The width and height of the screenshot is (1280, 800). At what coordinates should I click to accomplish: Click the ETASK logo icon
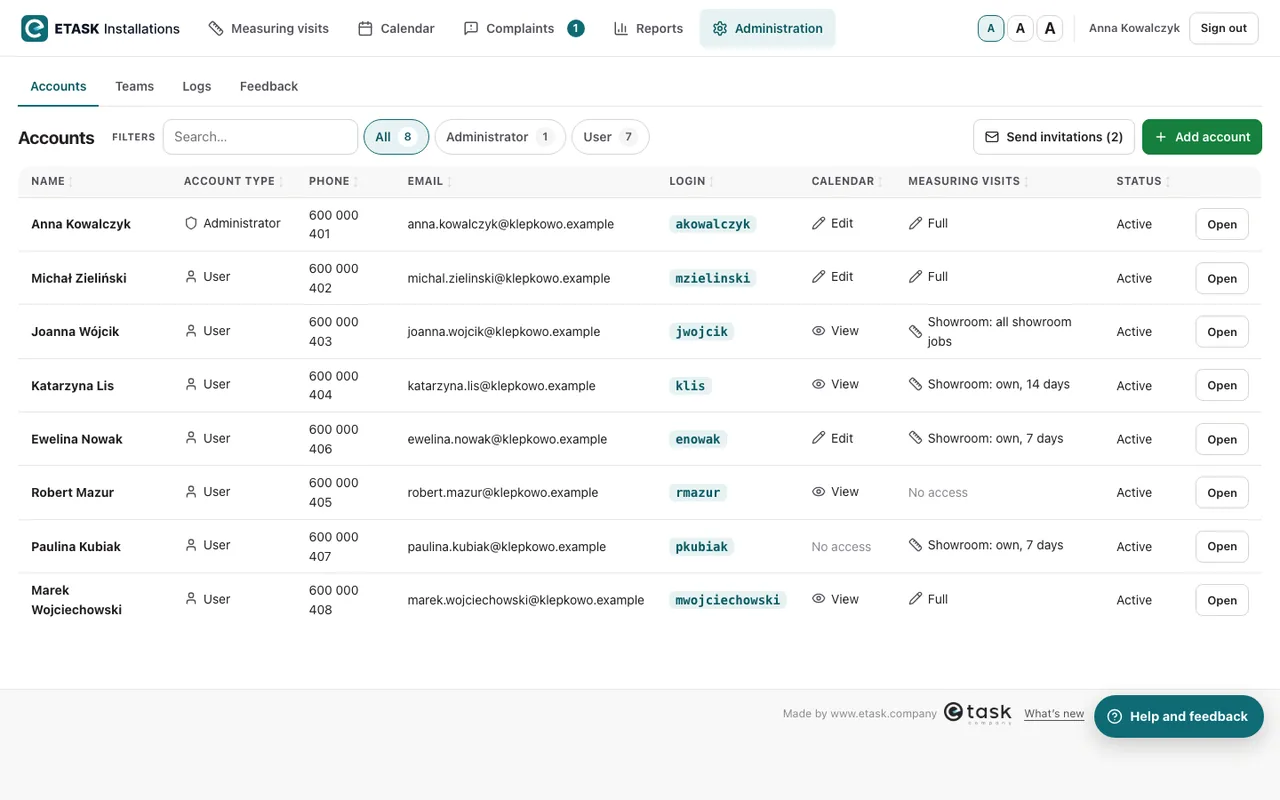point(34,28)
